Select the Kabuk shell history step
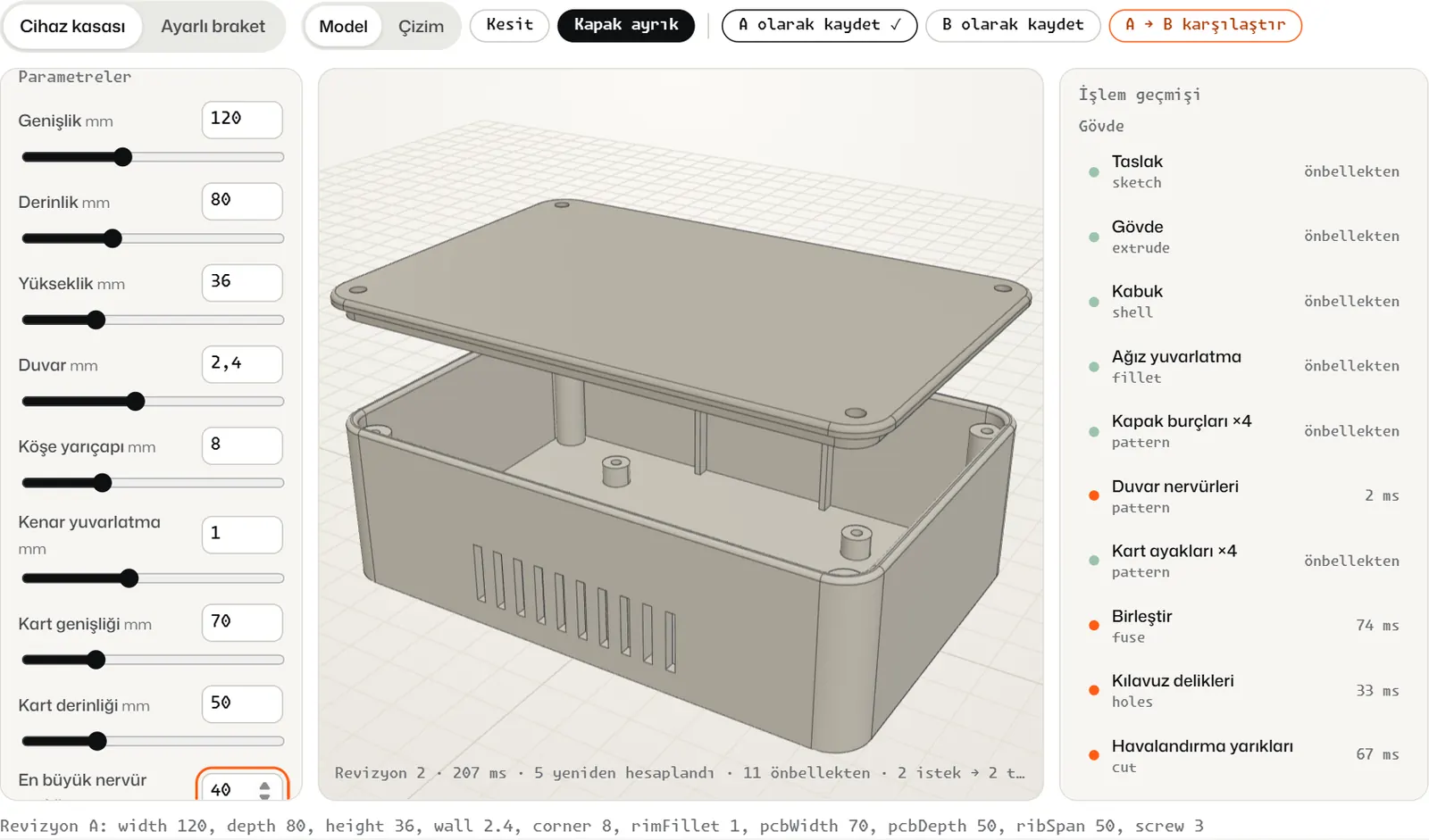Image resolution: width=1429 pixels, height=840 pixels. click(x=1243, y=302)
